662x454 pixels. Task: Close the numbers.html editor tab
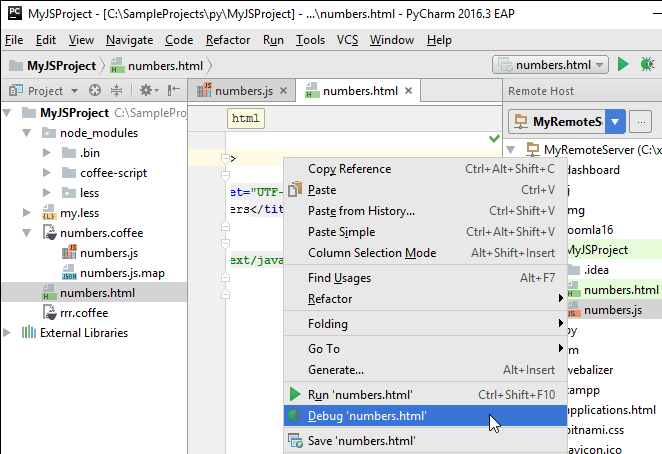(x=408, y=91)
